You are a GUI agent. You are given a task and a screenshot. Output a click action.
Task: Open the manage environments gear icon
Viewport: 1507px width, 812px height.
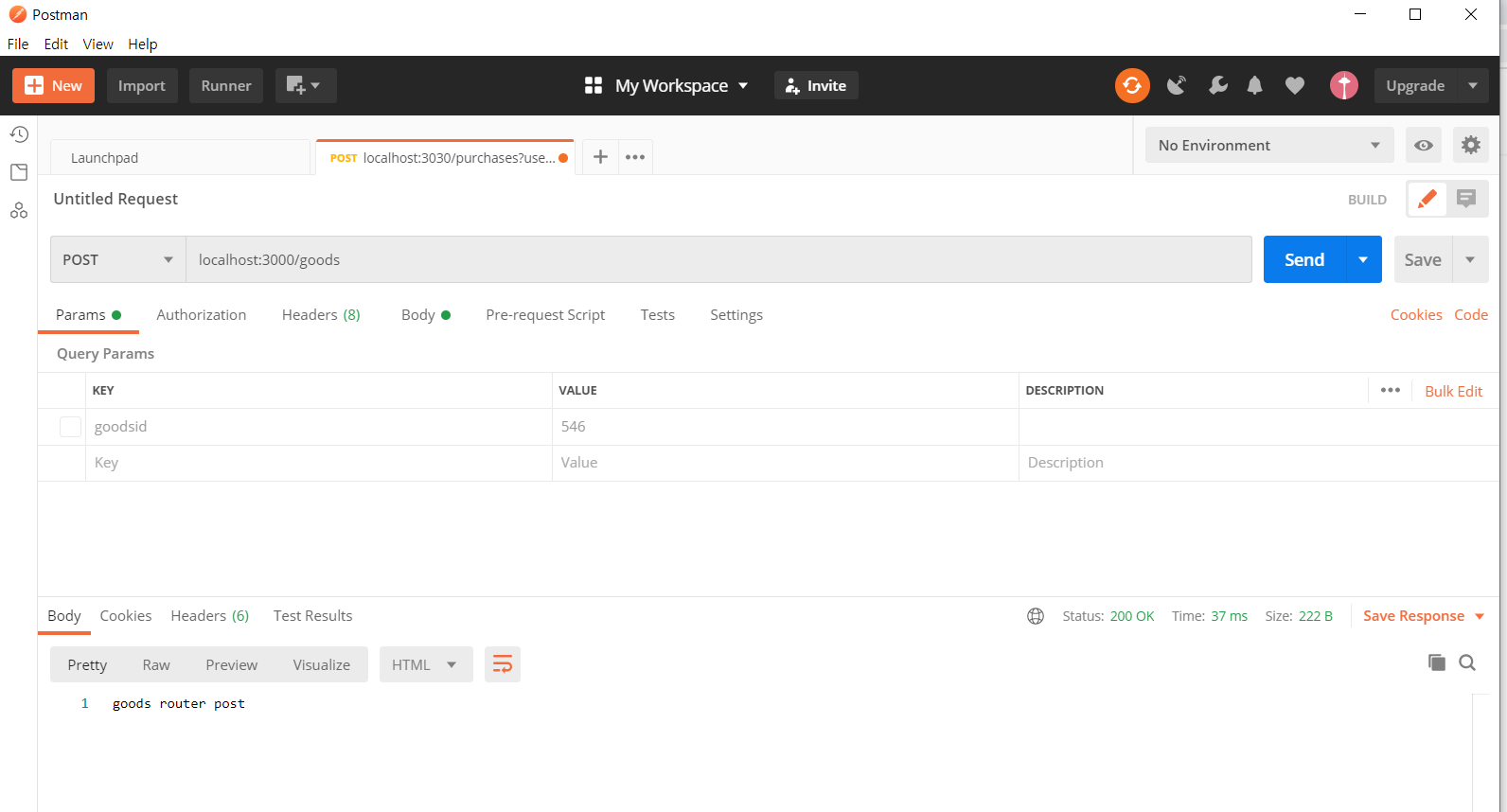click(x=1471, y=145)
